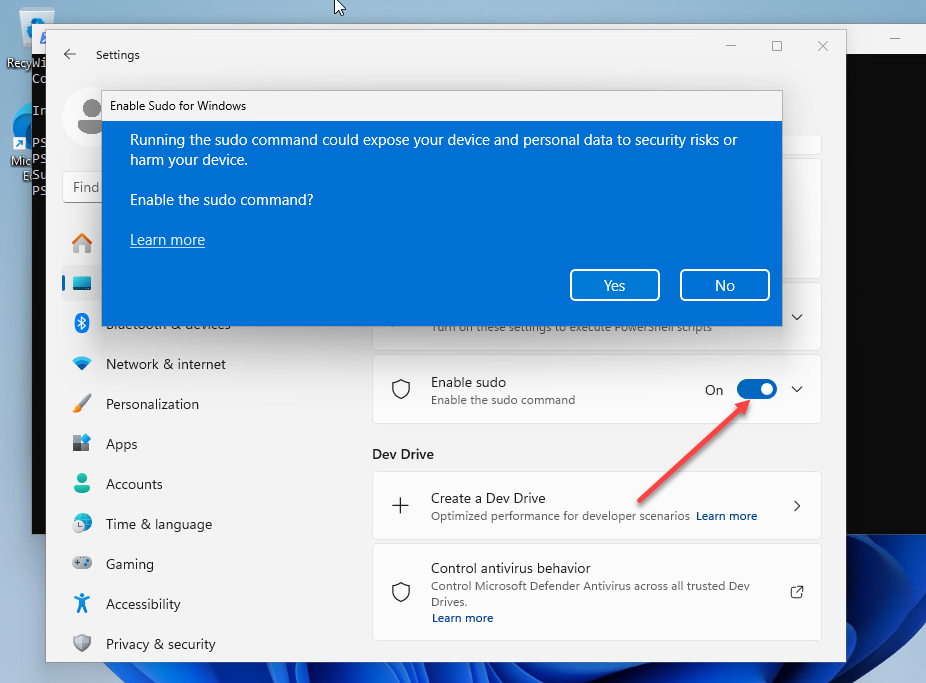Click the Network & internet wifi icon
This screenshot has height=683, width=926.
tap(82, 364)
